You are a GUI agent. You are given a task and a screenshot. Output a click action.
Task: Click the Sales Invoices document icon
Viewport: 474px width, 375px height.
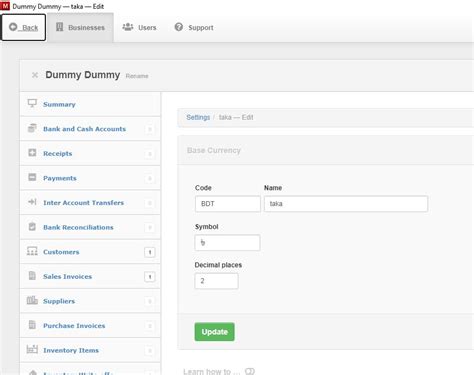tap(32, 275)
